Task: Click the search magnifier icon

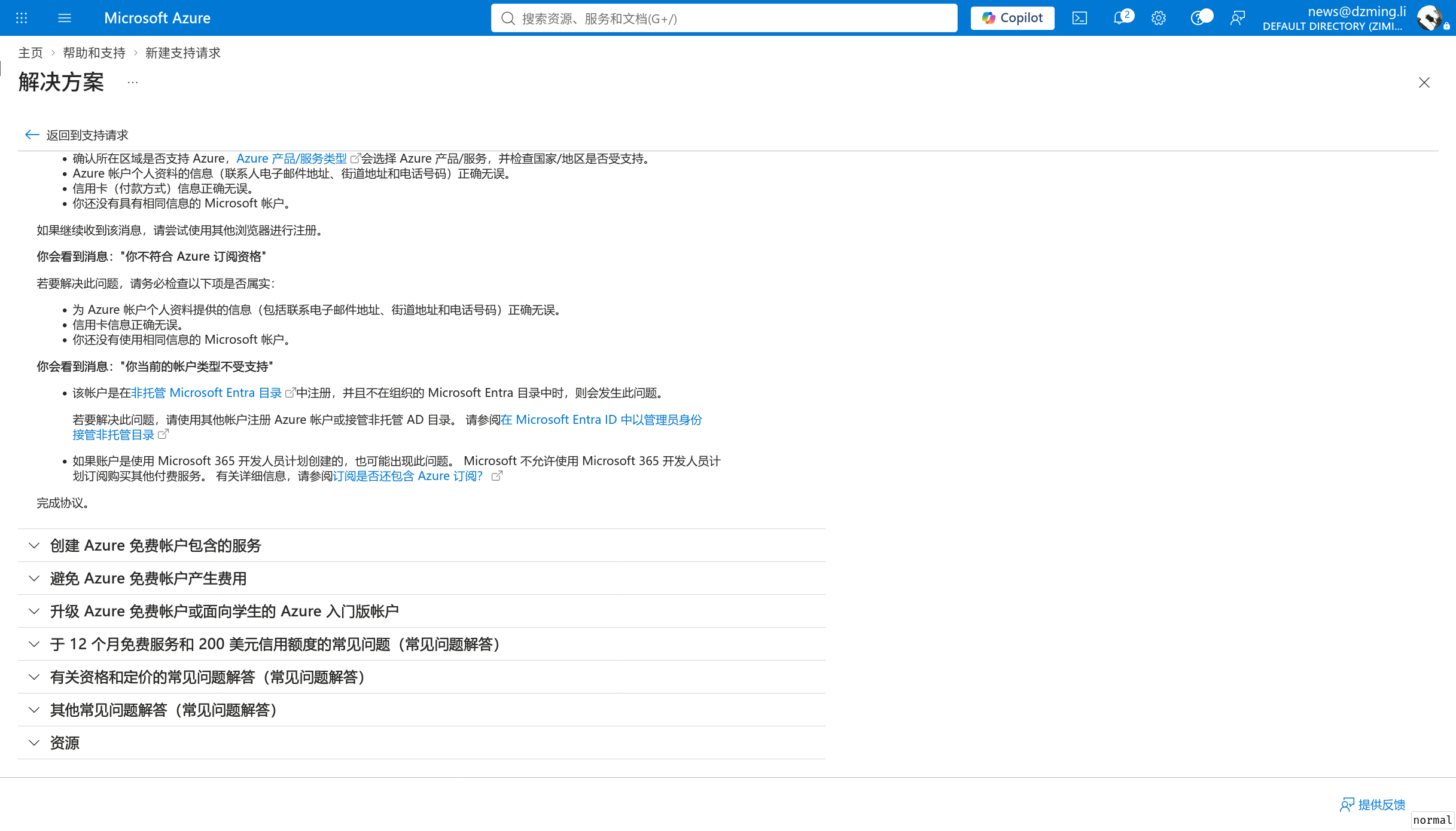Action: pos(508,18)
